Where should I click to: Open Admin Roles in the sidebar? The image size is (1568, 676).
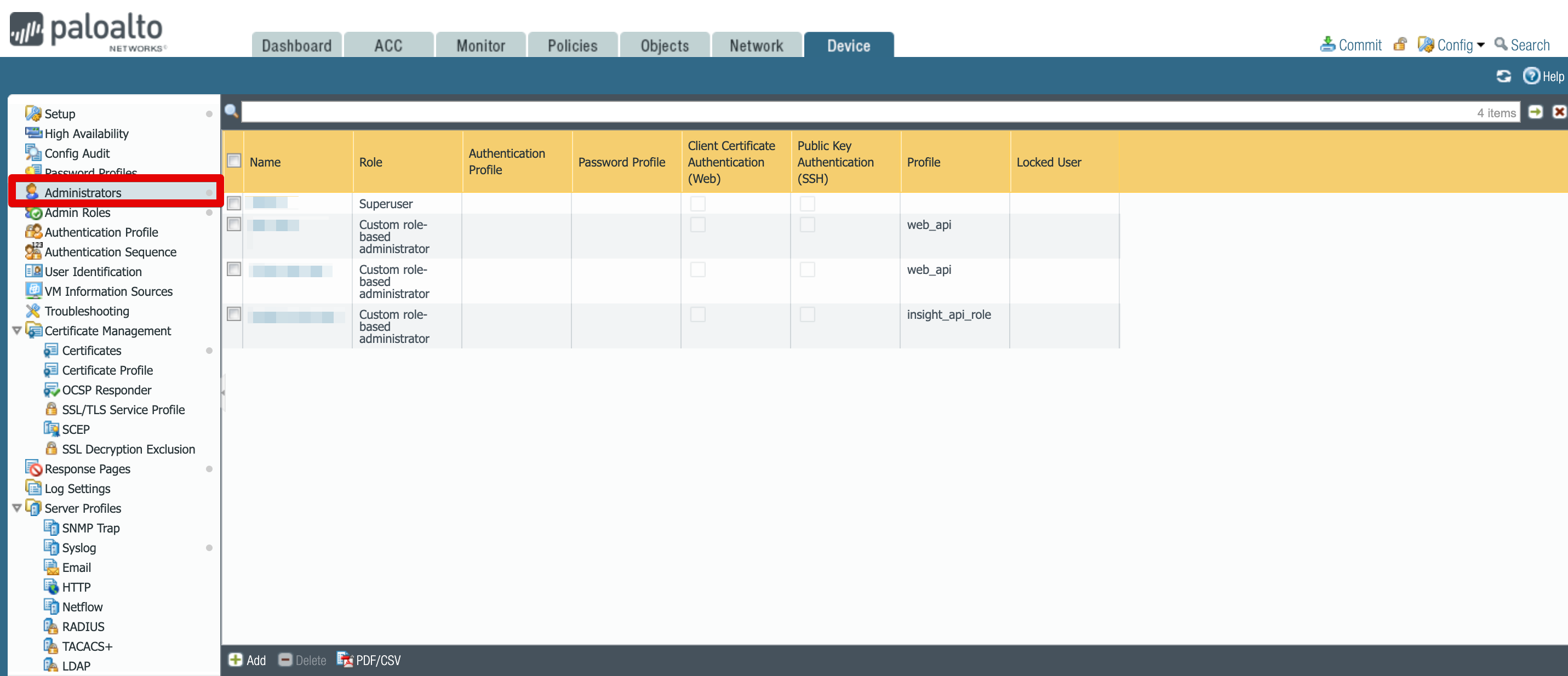[77, 213]
